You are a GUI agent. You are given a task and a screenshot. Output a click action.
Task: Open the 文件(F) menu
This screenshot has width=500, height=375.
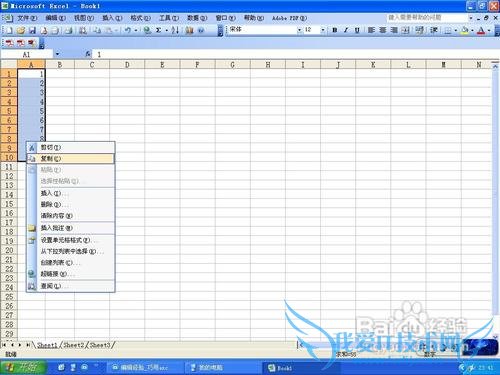(x=27, y=18)
